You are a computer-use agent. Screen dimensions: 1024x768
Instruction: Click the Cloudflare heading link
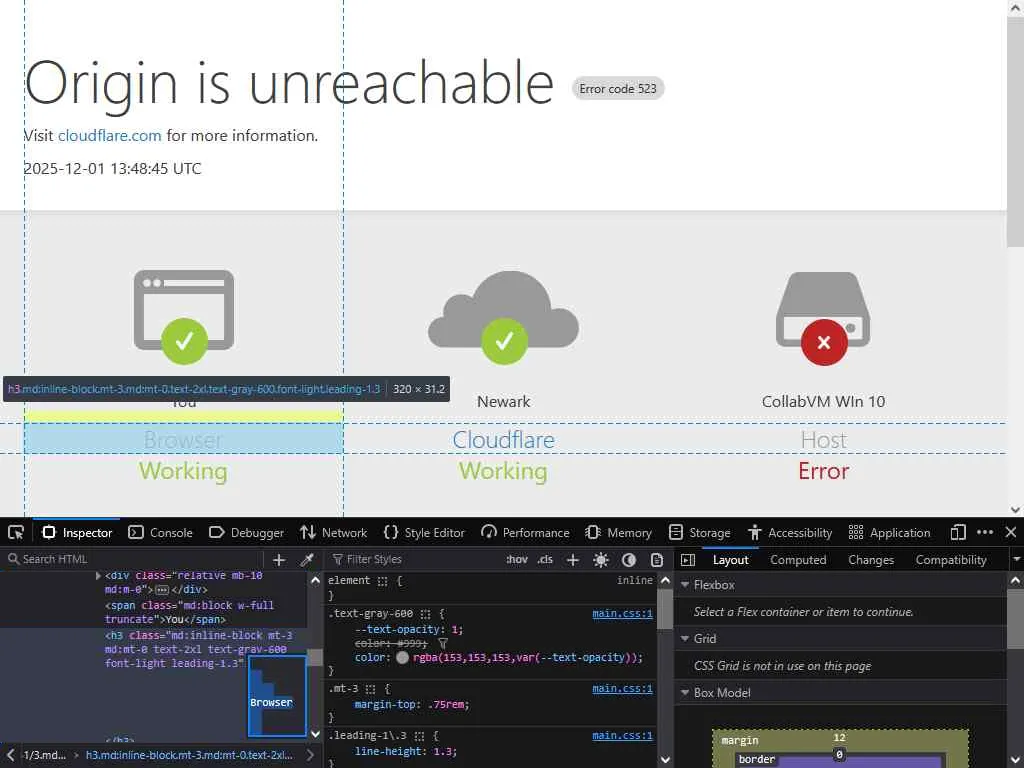point(504,440)
